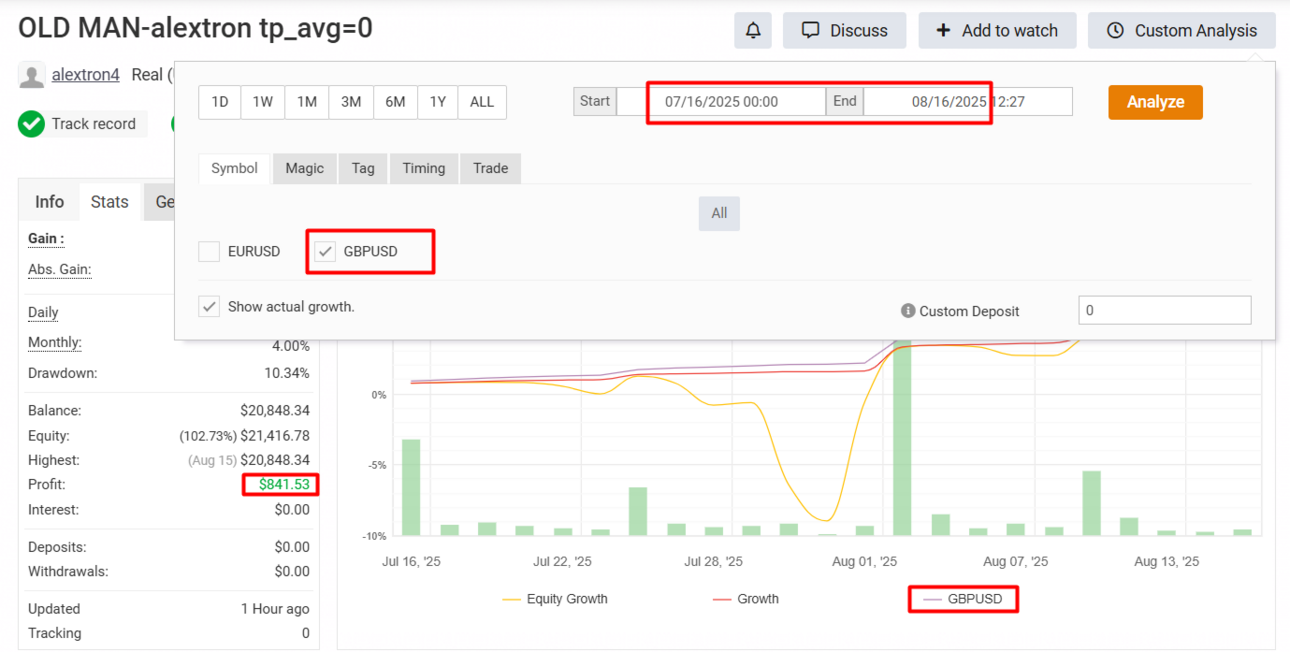Image resolution: width=1290 pixels, height=652 pixels.
Task: Click the Track record green checkmark icon
Action: coord(32,124)
